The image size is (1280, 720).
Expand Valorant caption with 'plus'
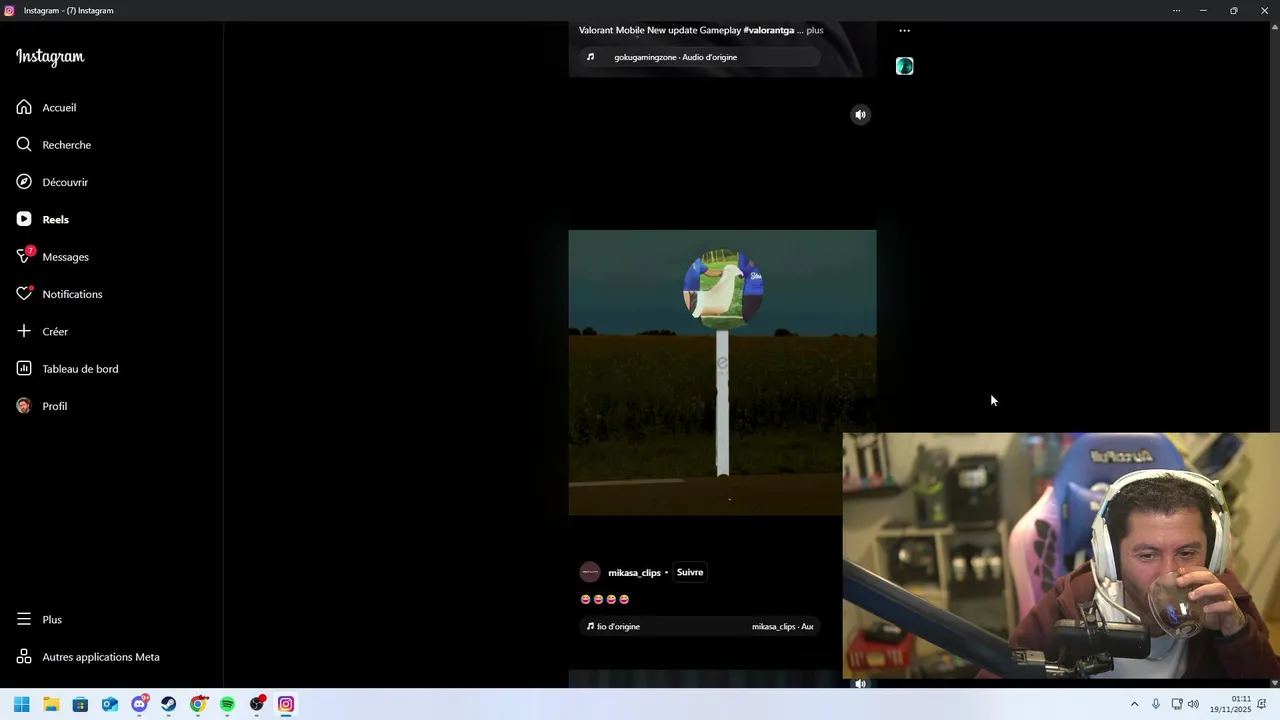(x=815, y=30)
